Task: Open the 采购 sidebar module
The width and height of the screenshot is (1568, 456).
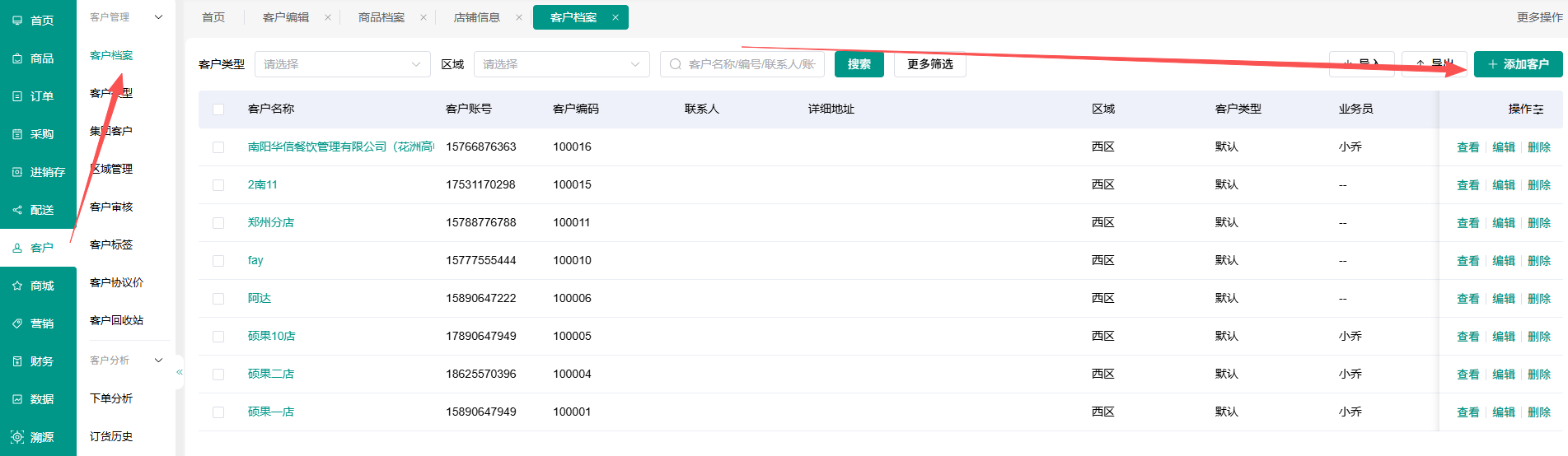Action: click(38, 134)
